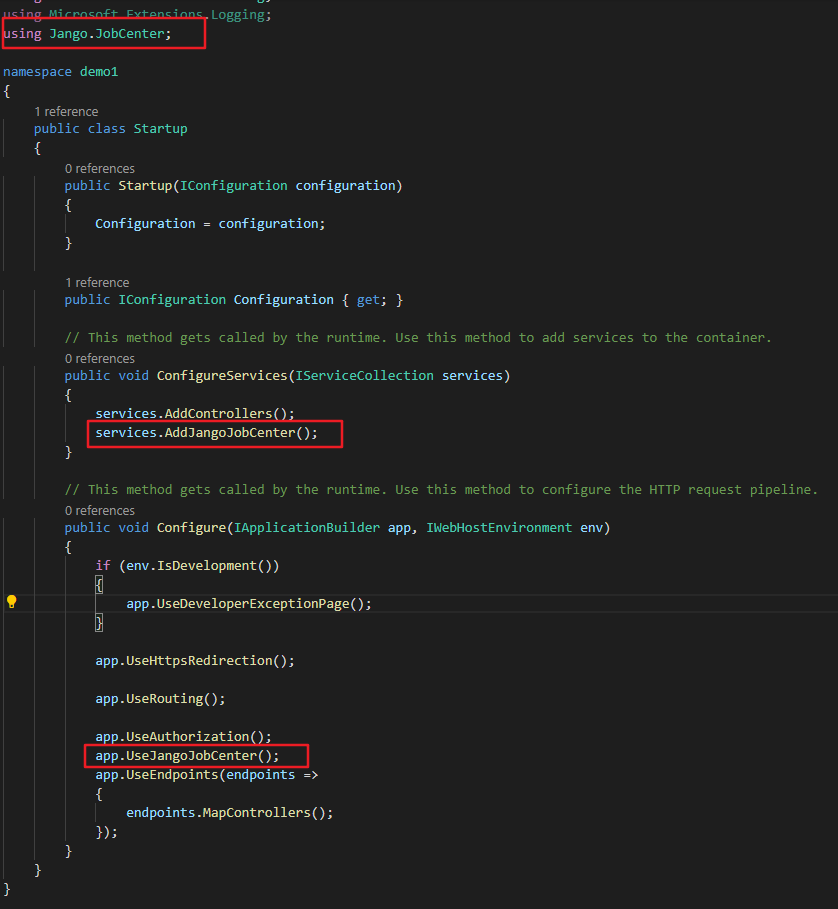Screen dimensions: 838x909
Task: Click the highlighted closing brace after UseDeveloperExceptionPage
Action: point(99,623)
